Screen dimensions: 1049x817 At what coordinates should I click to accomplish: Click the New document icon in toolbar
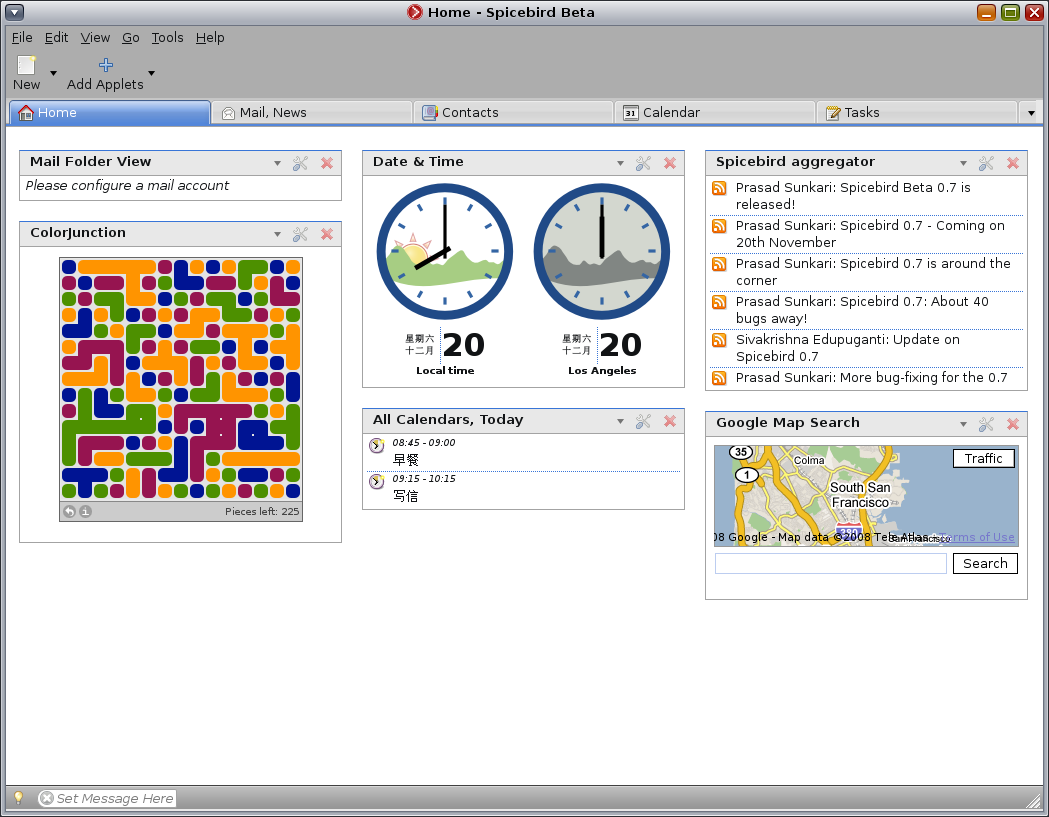coord(26,65)
